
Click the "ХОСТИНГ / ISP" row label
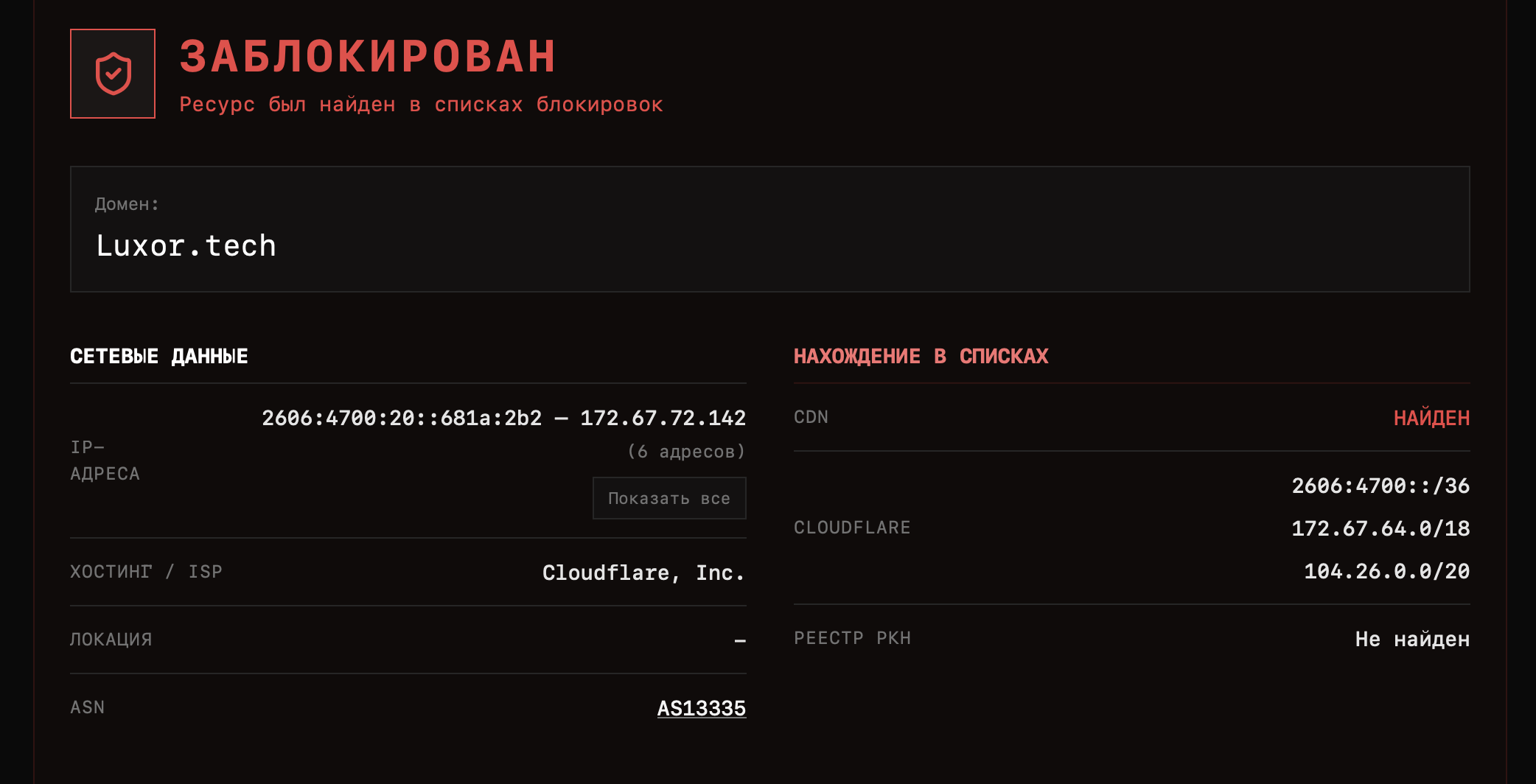coord(146,572)
